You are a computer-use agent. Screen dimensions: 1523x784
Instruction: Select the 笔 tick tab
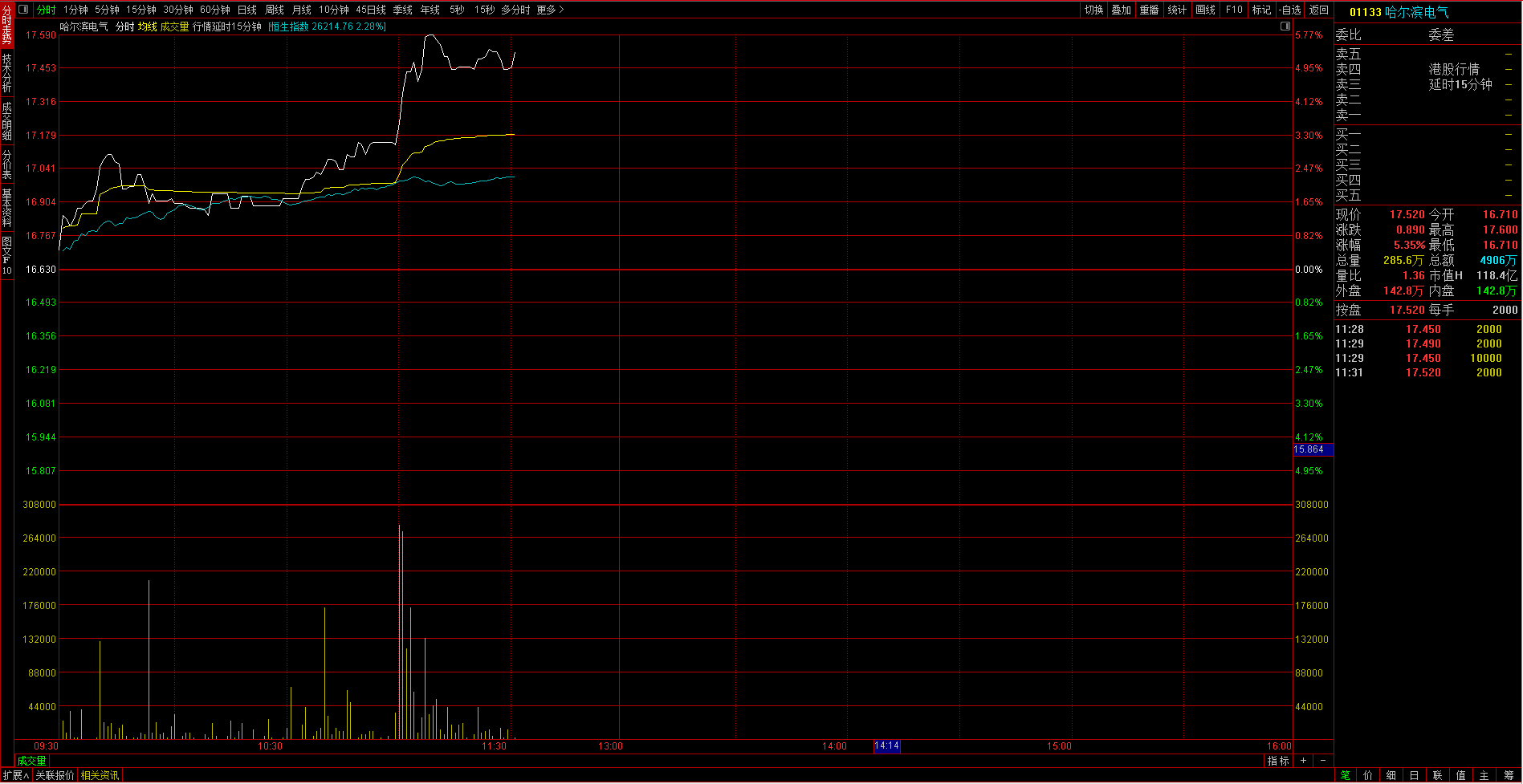1345,775
